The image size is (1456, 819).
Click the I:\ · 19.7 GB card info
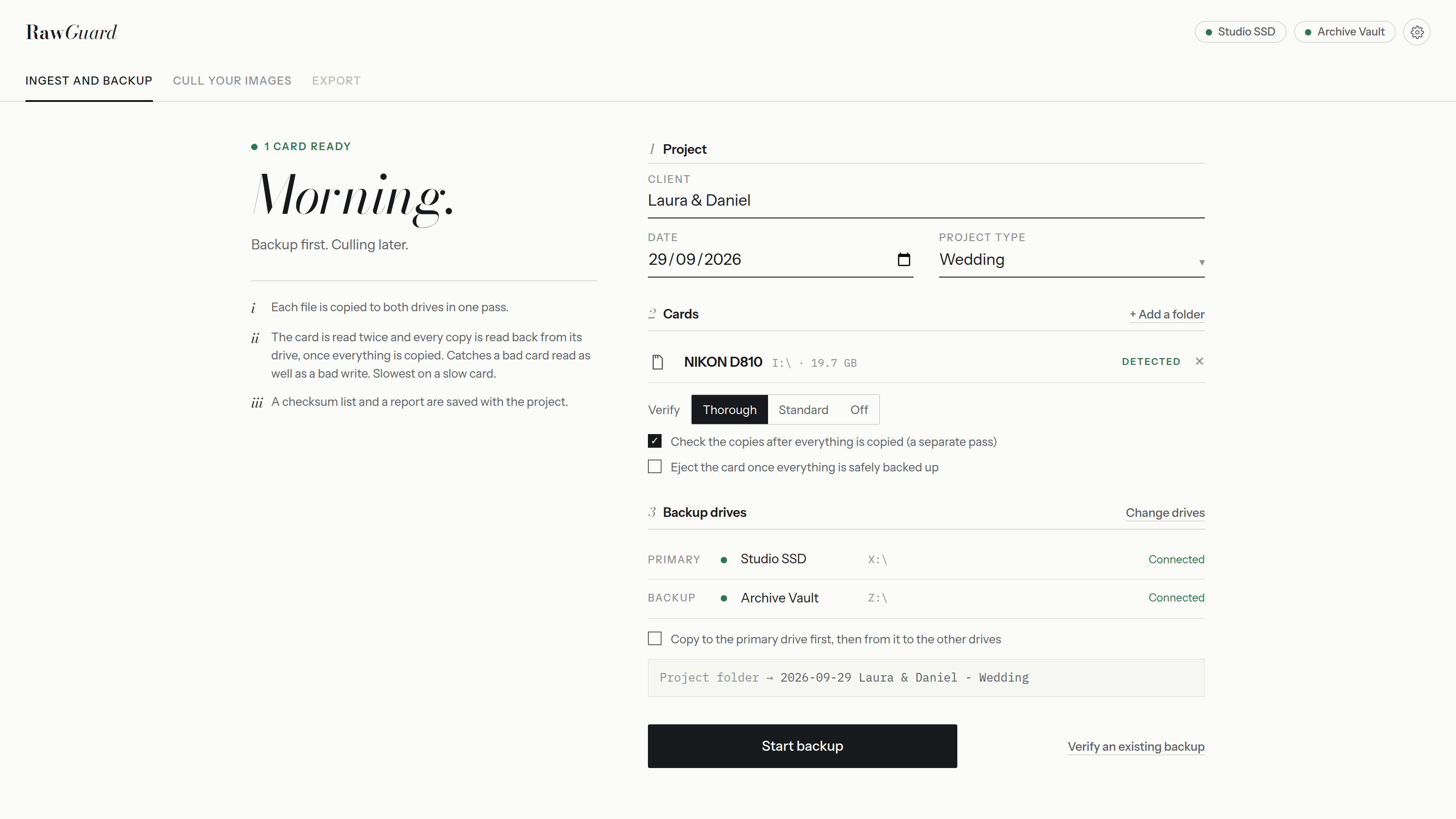pyautogui.click(x=814, y=363)
